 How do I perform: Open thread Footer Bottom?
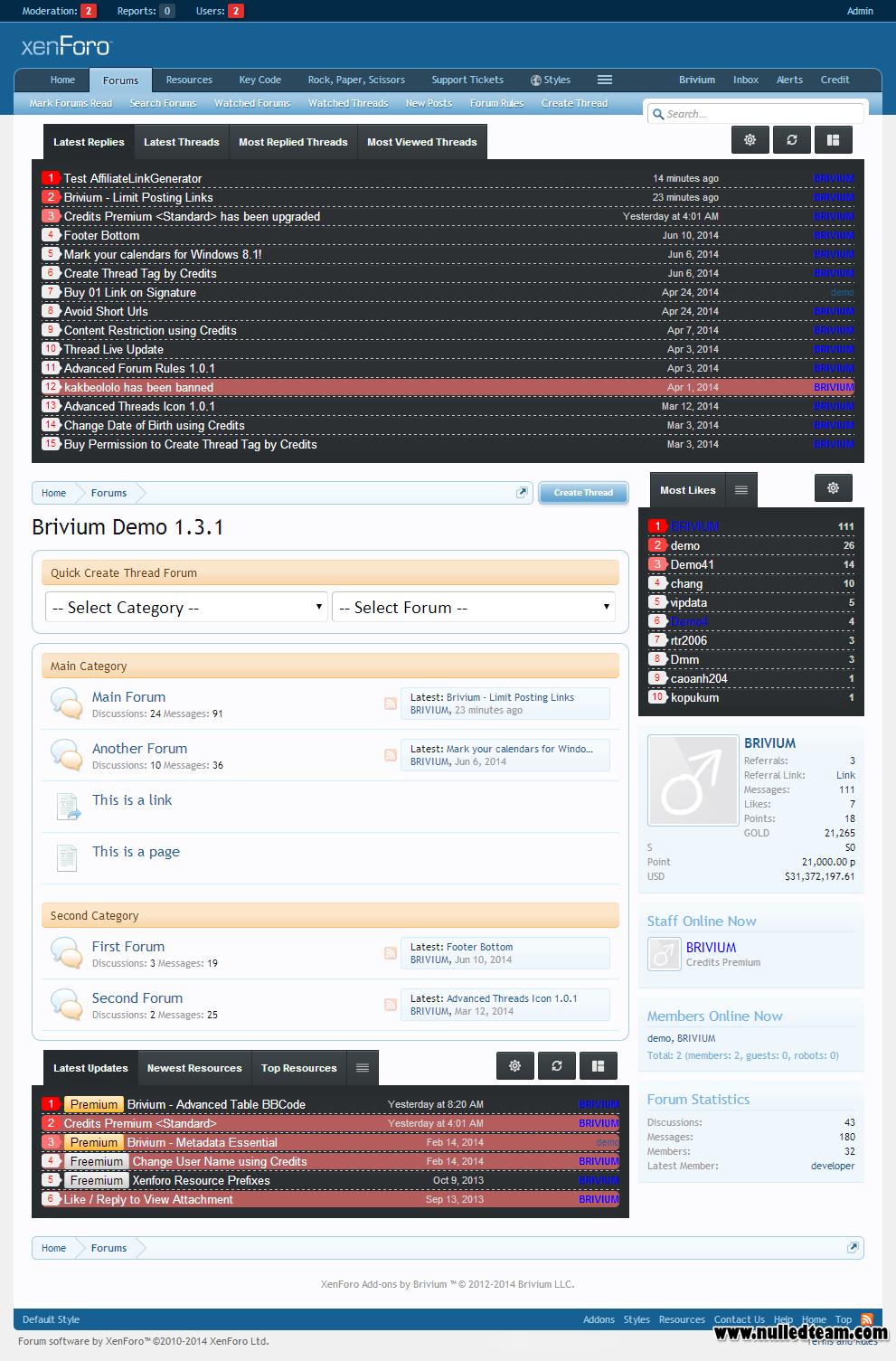pos(101,235)
